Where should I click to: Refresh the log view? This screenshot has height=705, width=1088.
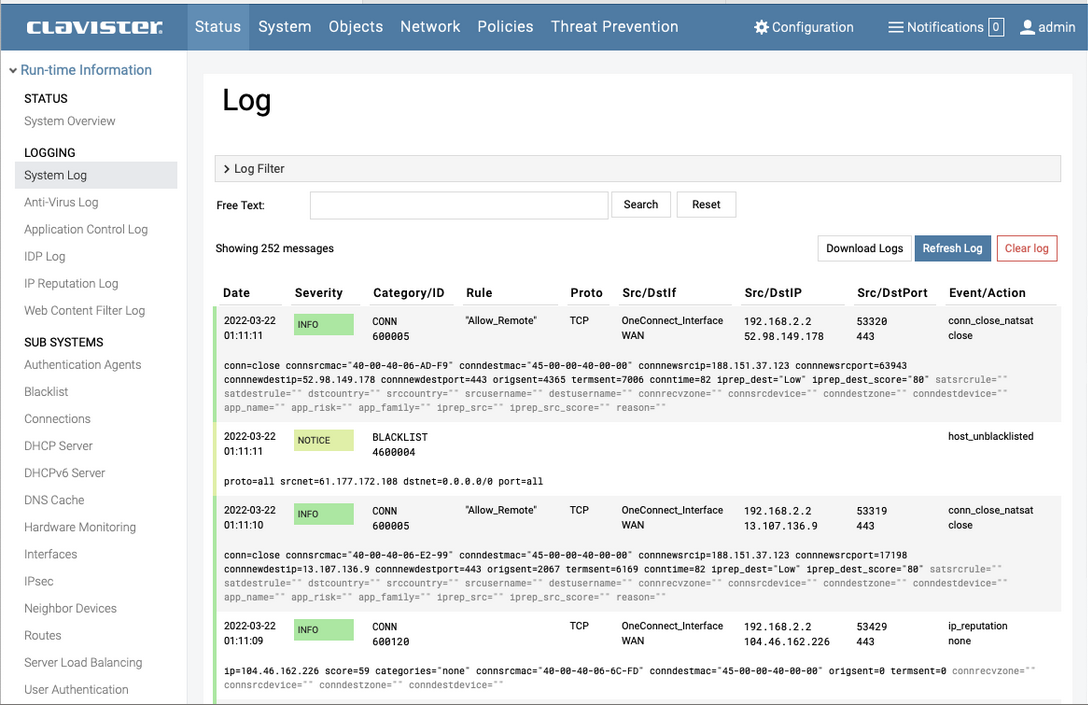(952, 248)
